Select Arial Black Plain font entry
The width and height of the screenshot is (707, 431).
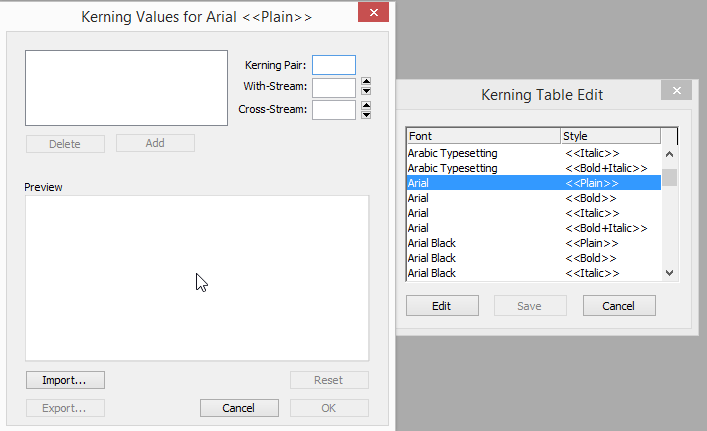click(534, 243)
